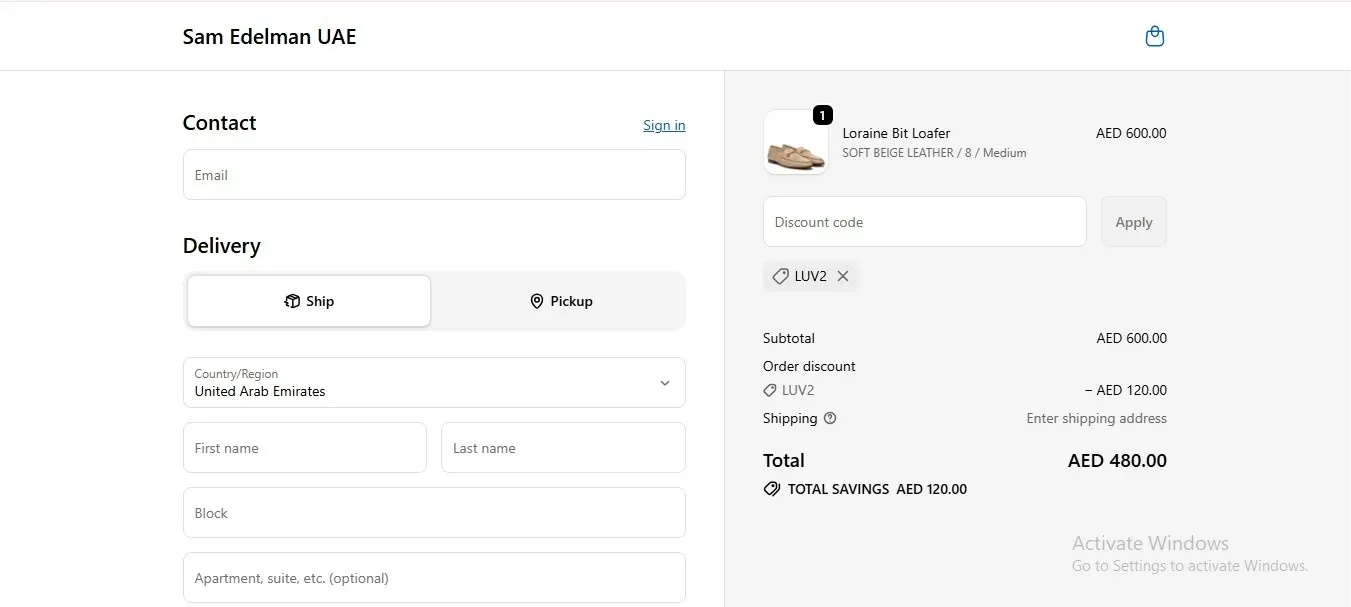This screenshot has height=607, width=1351.
Task: Focus the First name field
Action: (305, 448)
